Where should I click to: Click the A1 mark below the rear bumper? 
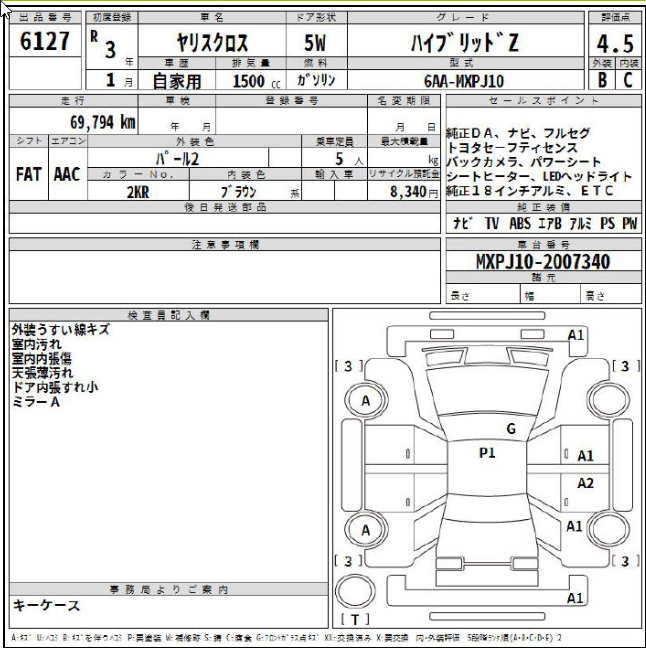click(575, 598)
